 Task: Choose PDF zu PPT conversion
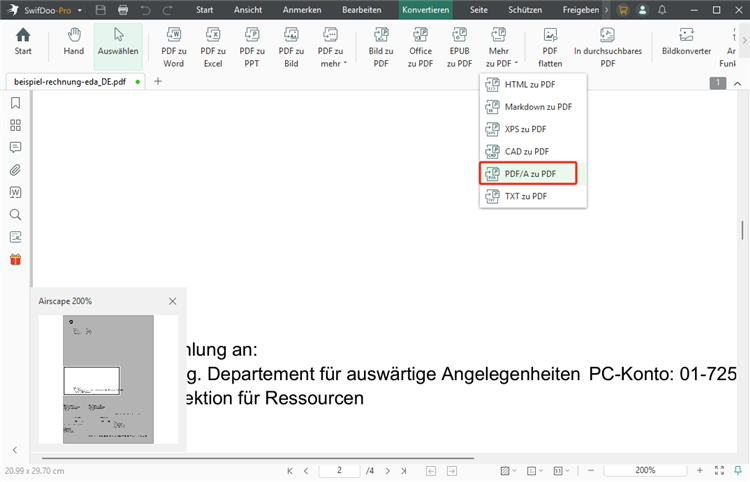252,47
